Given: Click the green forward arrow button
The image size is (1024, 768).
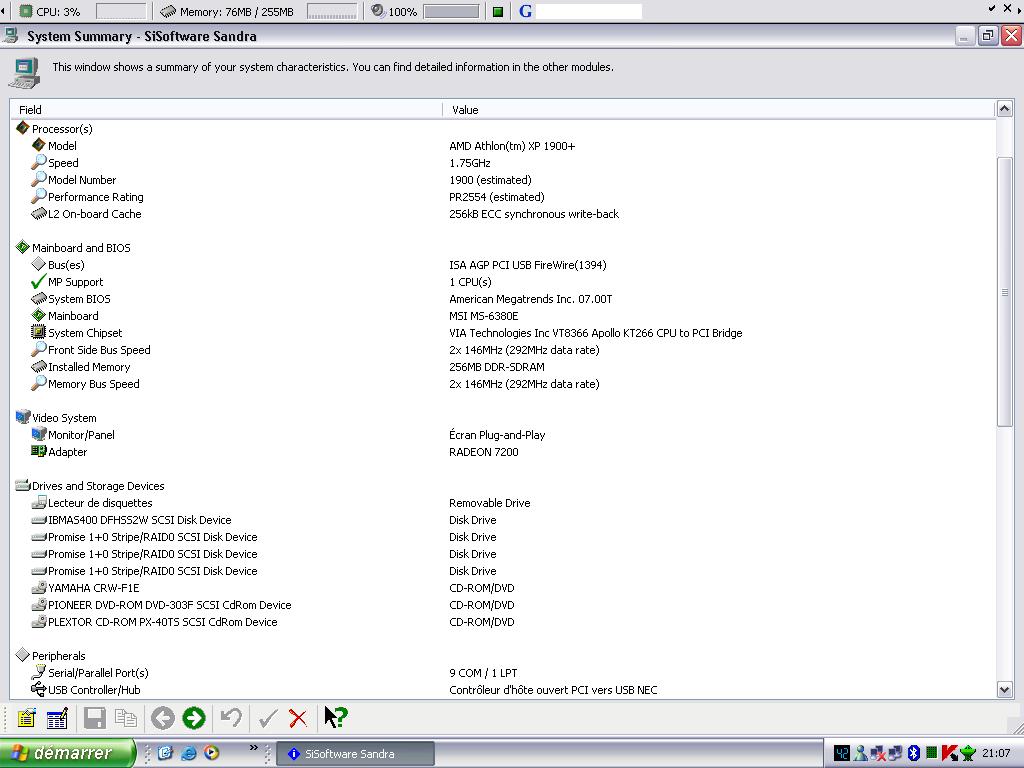Looking at the screenshot, I should click(193, 718).
